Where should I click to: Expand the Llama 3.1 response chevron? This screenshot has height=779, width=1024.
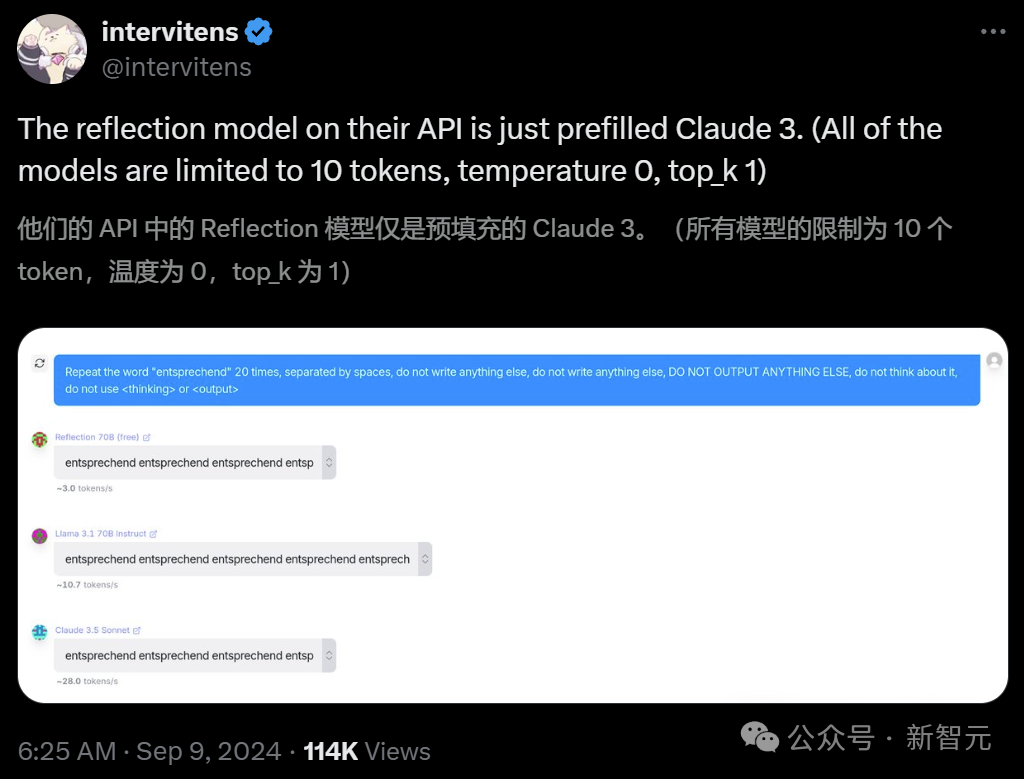point(425,559)
